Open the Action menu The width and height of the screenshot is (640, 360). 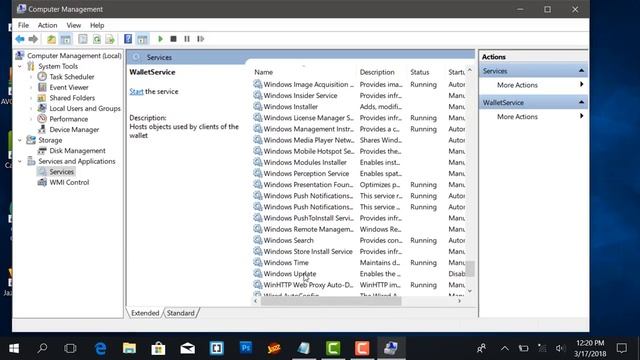tap(47, 25)
